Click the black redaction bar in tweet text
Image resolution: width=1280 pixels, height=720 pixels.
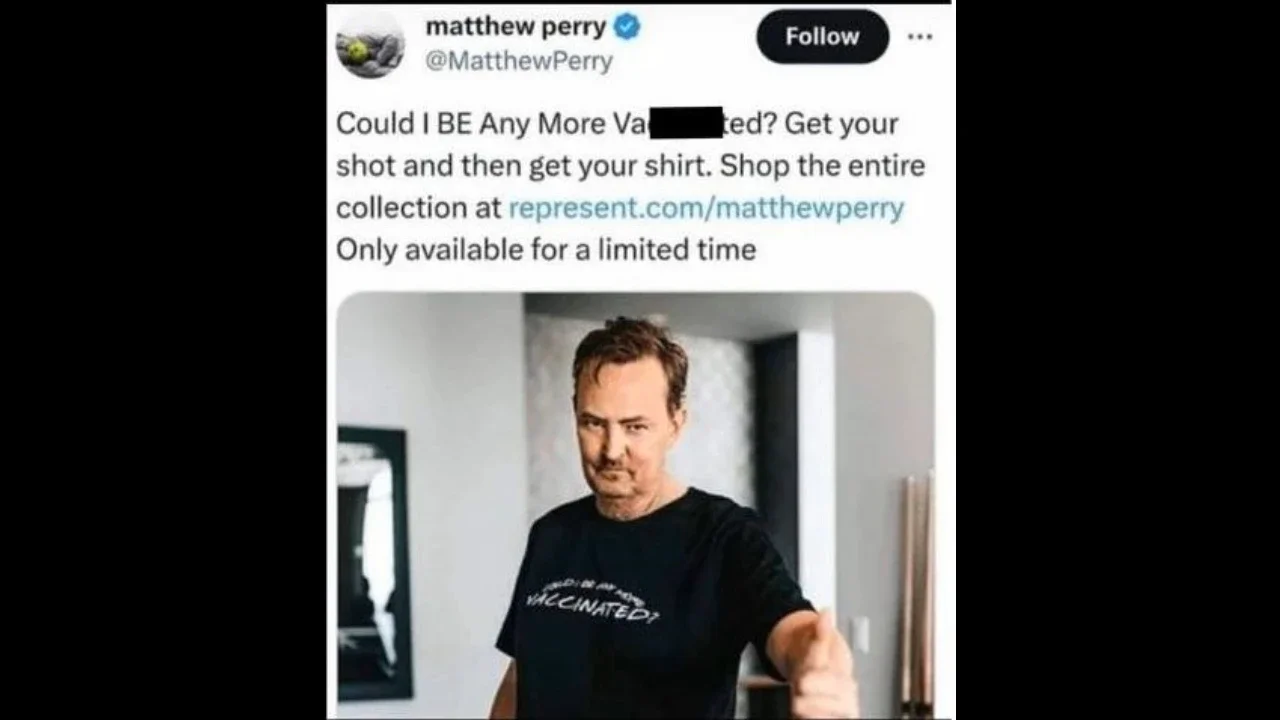pyautogui.click(x=685, y=122)
